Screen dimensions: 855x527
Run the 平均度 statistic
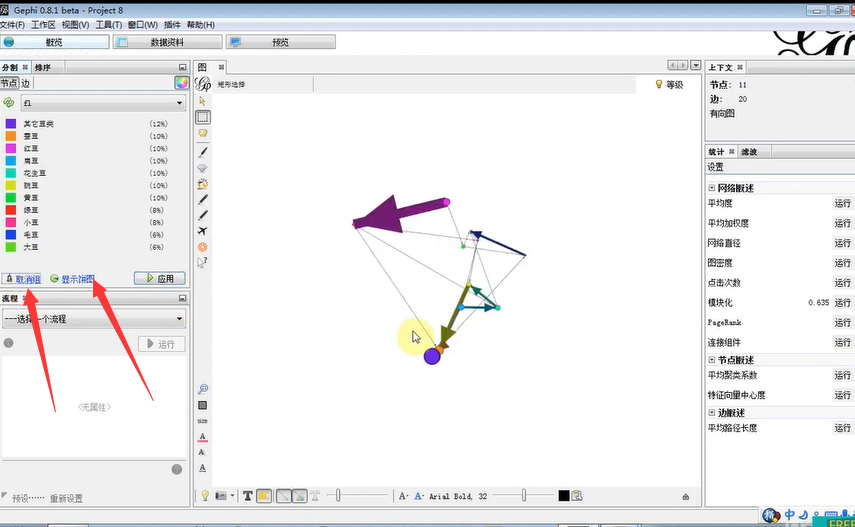(842, 203)
